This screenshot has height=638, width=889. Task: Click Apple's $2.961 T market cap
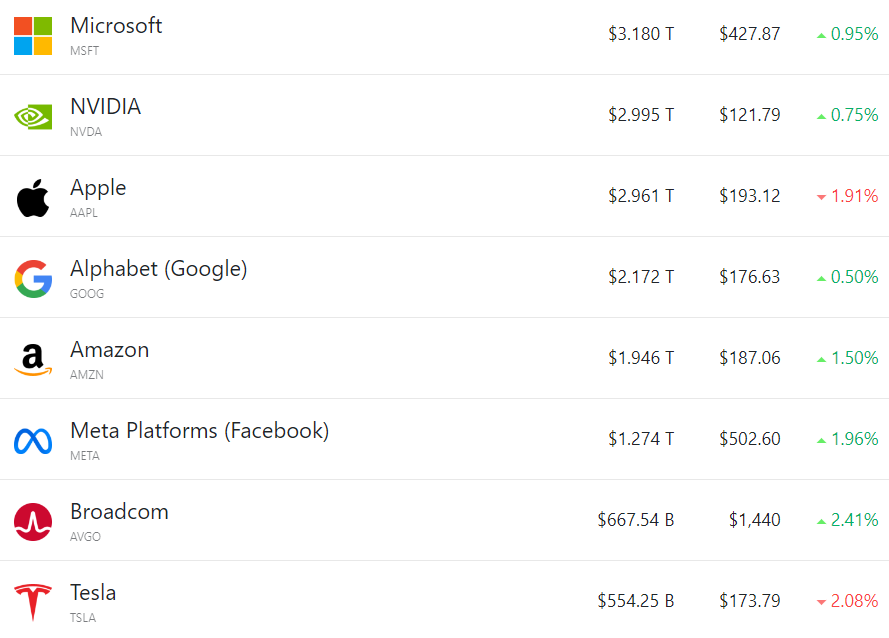641,196
